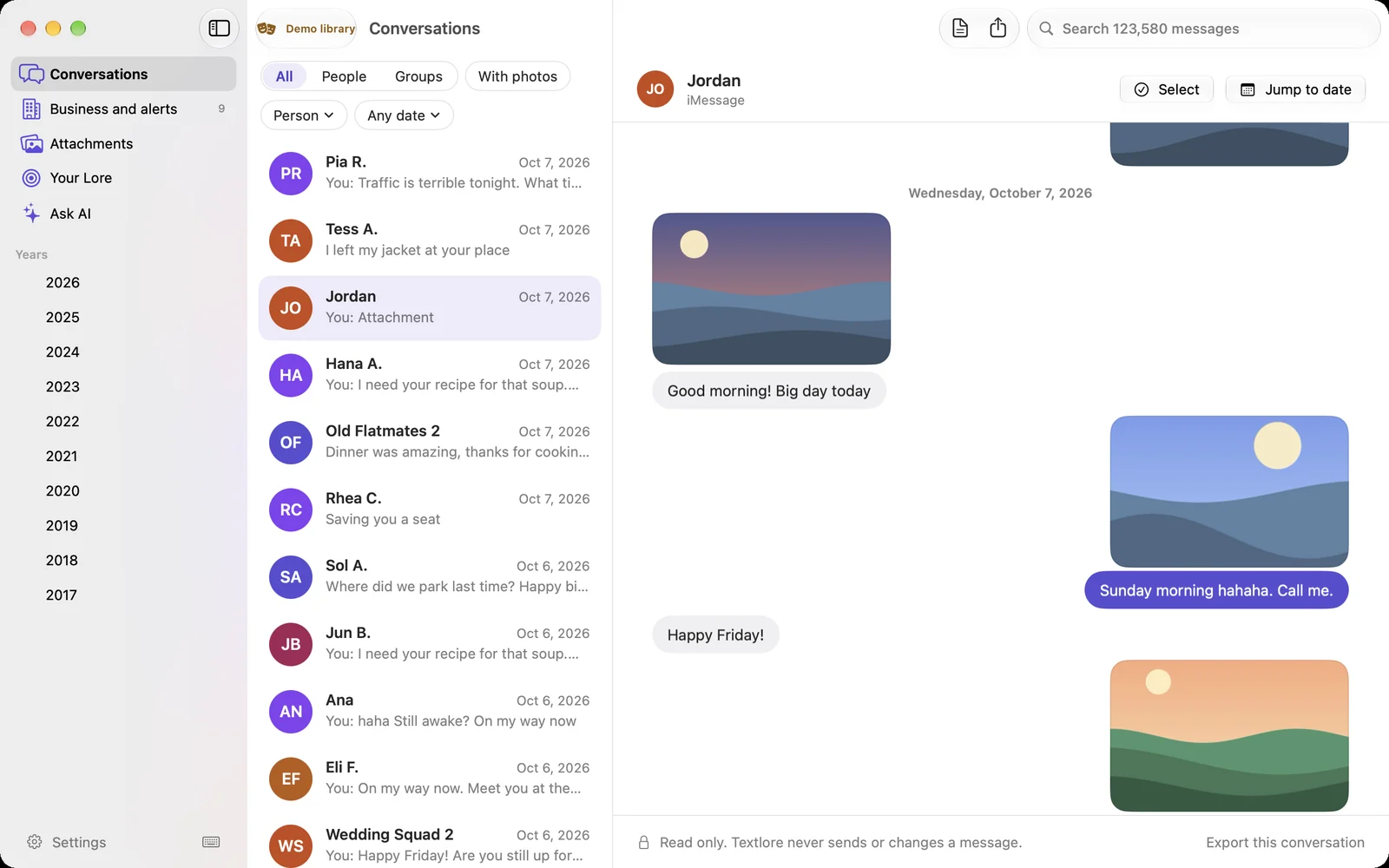Image resolution: width=1389 pixels, height=868 pixels.
Task: Click the Business and alerts building icon
Action: pyautogui.click(x=31, y=108)
